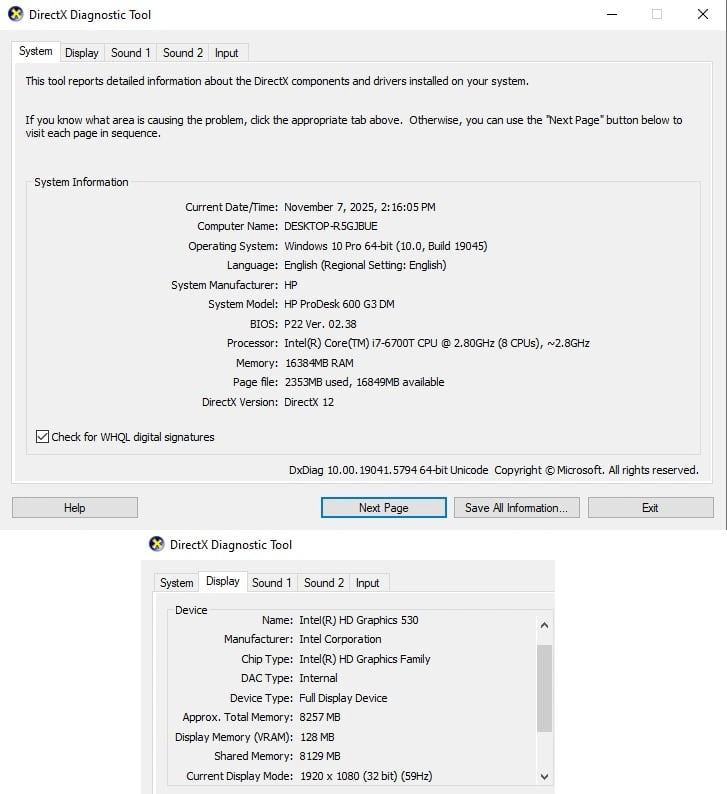727x794 pixels.
Task: Toggle Check for WHQL digital signatures
Action: point(42,437)
